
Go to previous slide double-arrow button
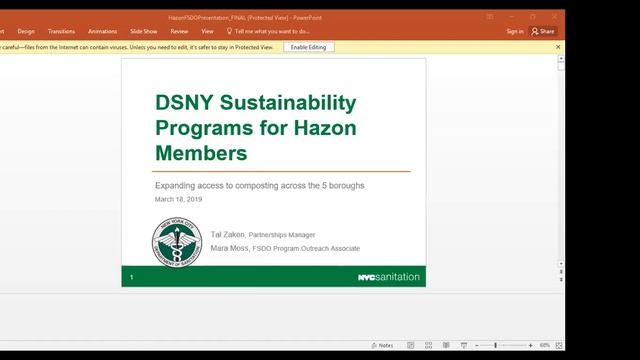[x=561, y=271]
